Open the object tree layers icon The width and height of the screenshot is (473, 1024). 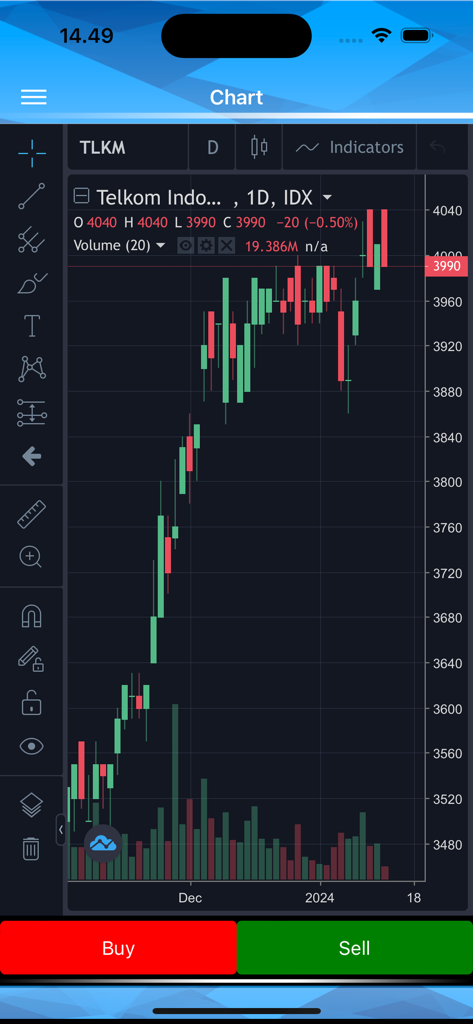(32, 805)
